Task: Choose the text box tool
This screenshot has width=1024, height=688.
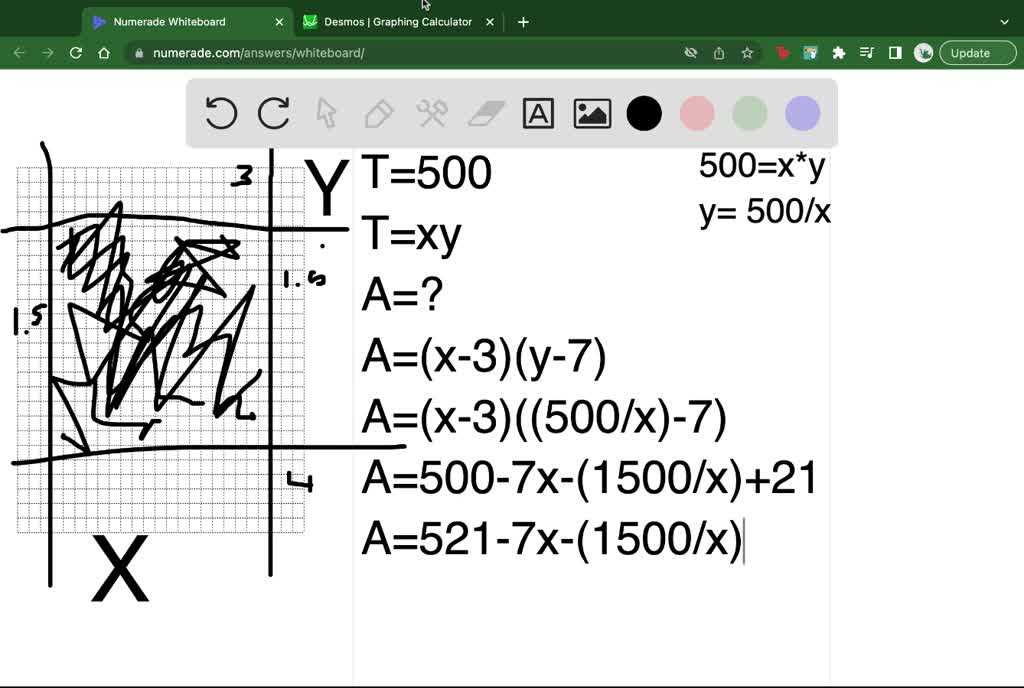Action: (x=538, y=113)
